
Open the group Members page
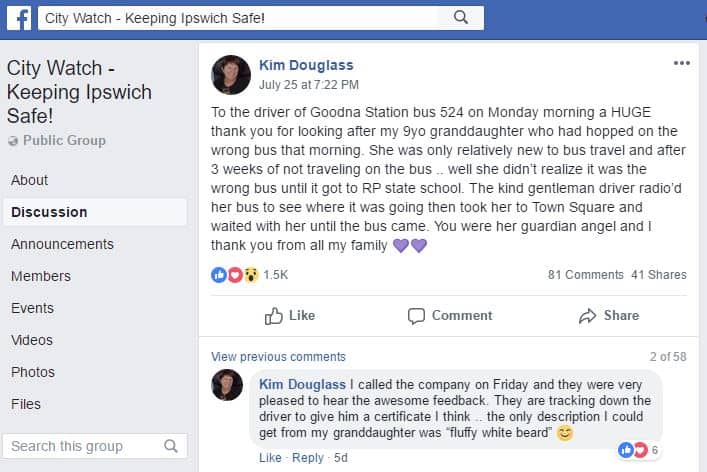(x=41, y=276)
